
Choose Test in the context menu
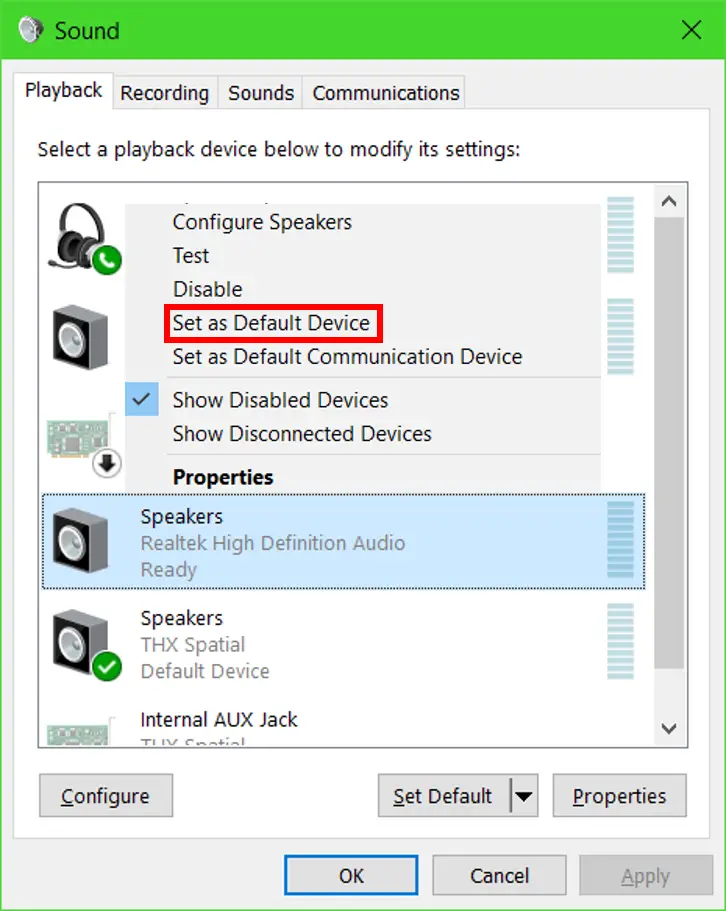[363, 256]
